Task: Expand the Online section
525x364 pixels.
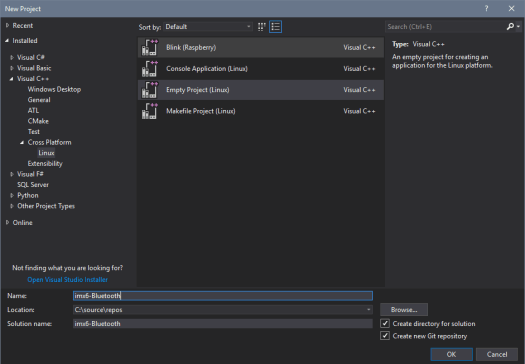Action: click(x=7, y=222)
